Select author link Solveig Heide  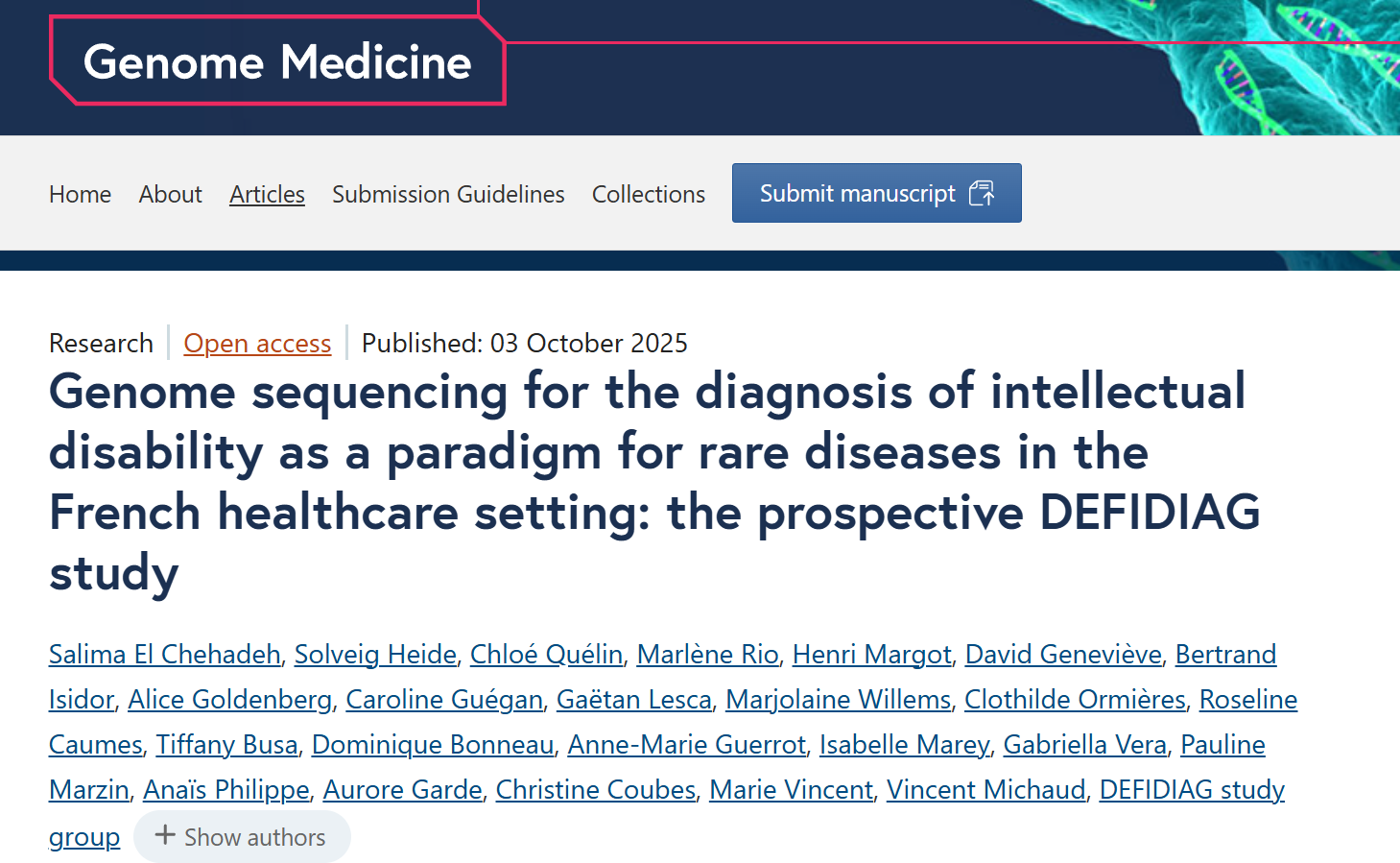coord(375,655)
